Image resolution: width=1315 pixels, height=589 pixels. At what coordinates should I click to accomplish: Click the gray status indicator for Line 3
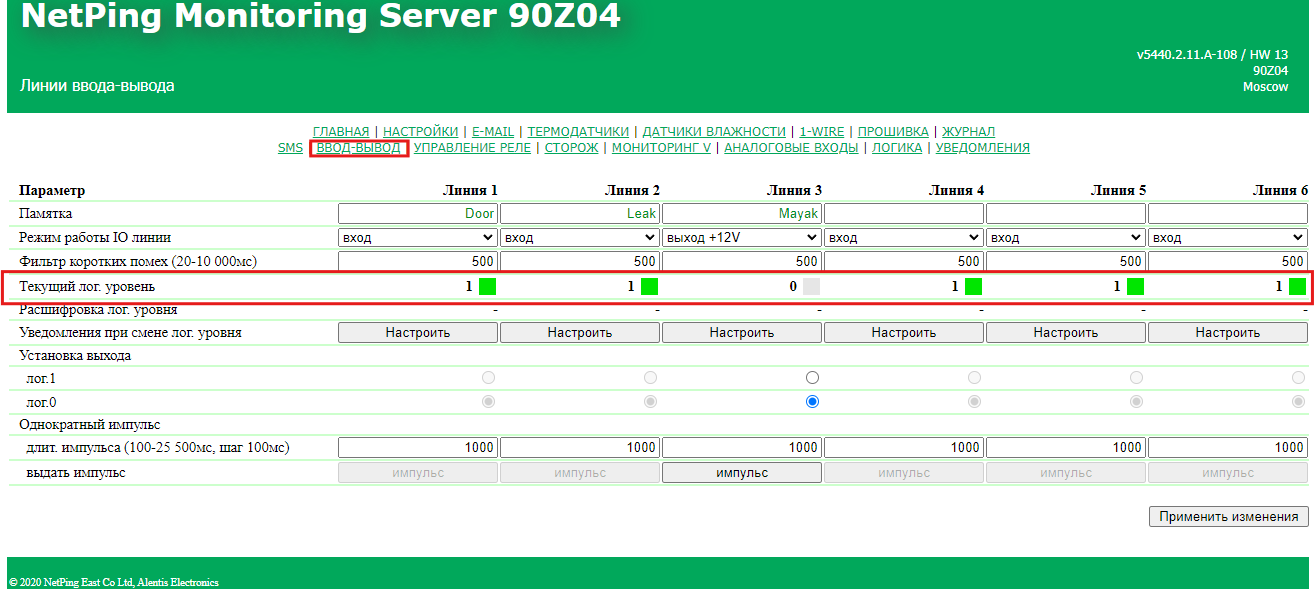811,287
